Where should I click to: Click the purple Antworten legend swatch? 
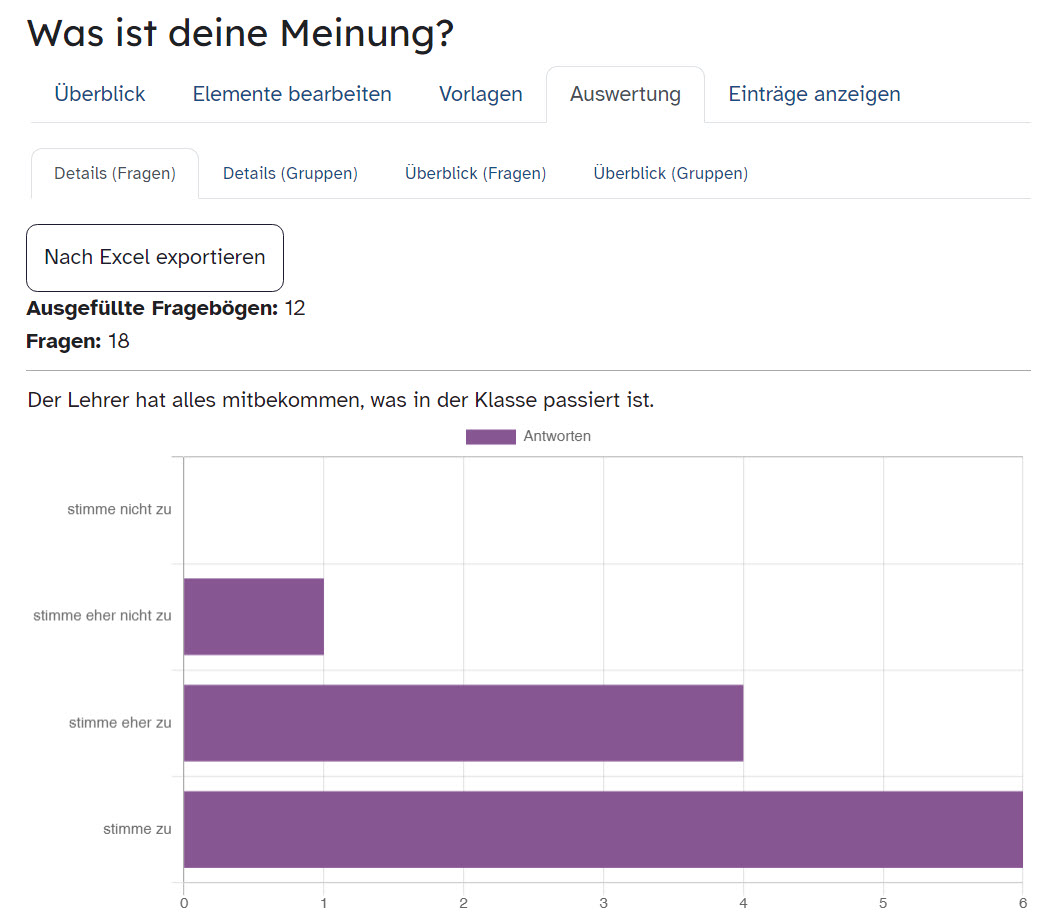point(490,436)
